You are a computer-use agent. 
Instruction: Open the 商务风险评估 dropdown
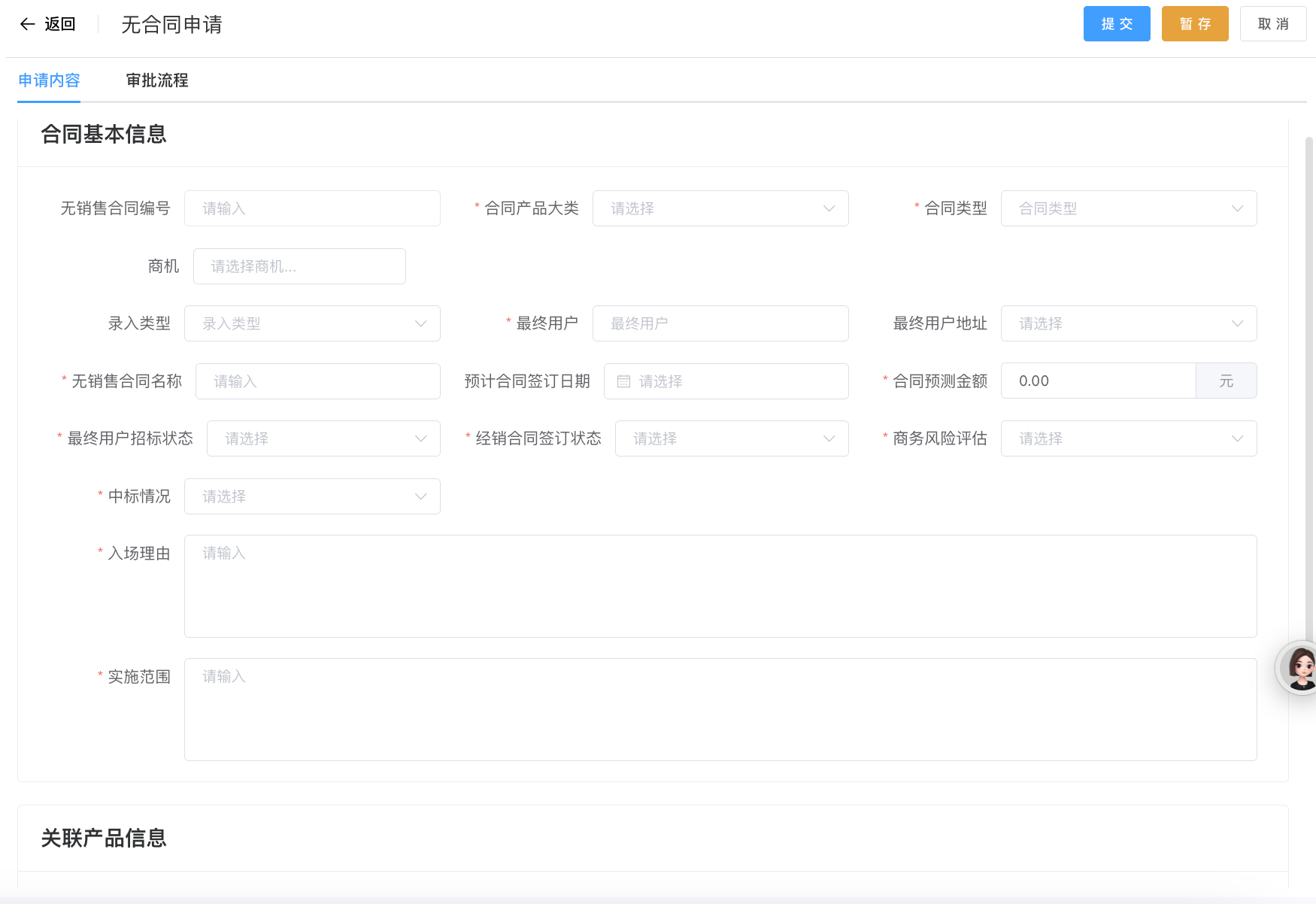click(1128, 438)
